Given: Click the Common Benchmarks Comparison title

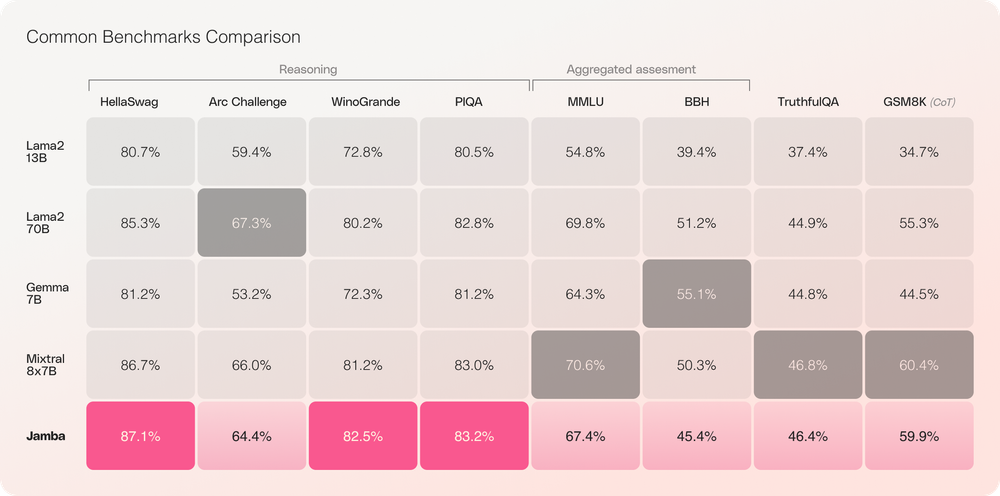Looking at the screenshot, I should point(163,37).
